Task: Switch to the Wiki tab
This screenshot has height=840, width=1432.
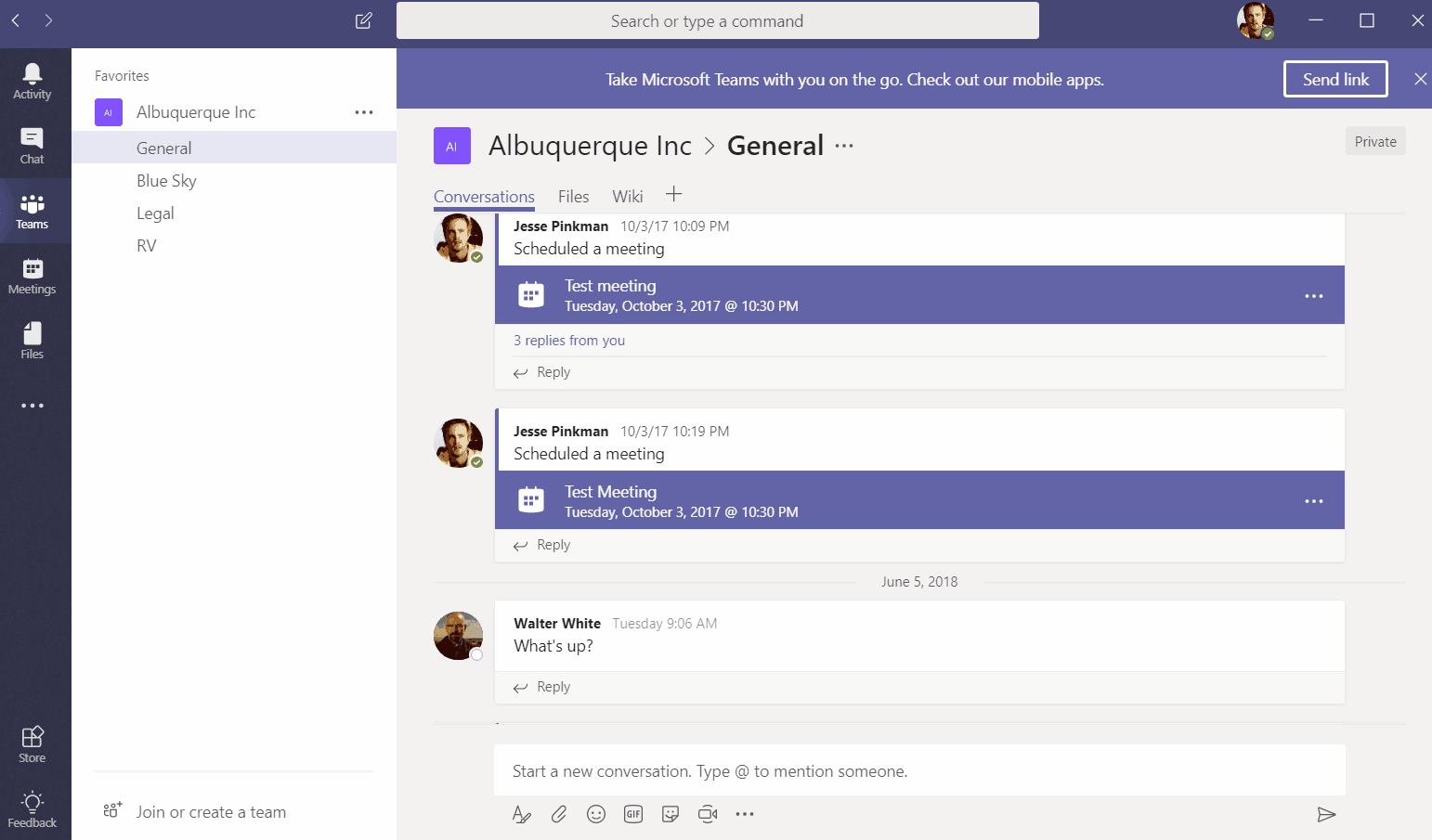Action: coord(628,197)
